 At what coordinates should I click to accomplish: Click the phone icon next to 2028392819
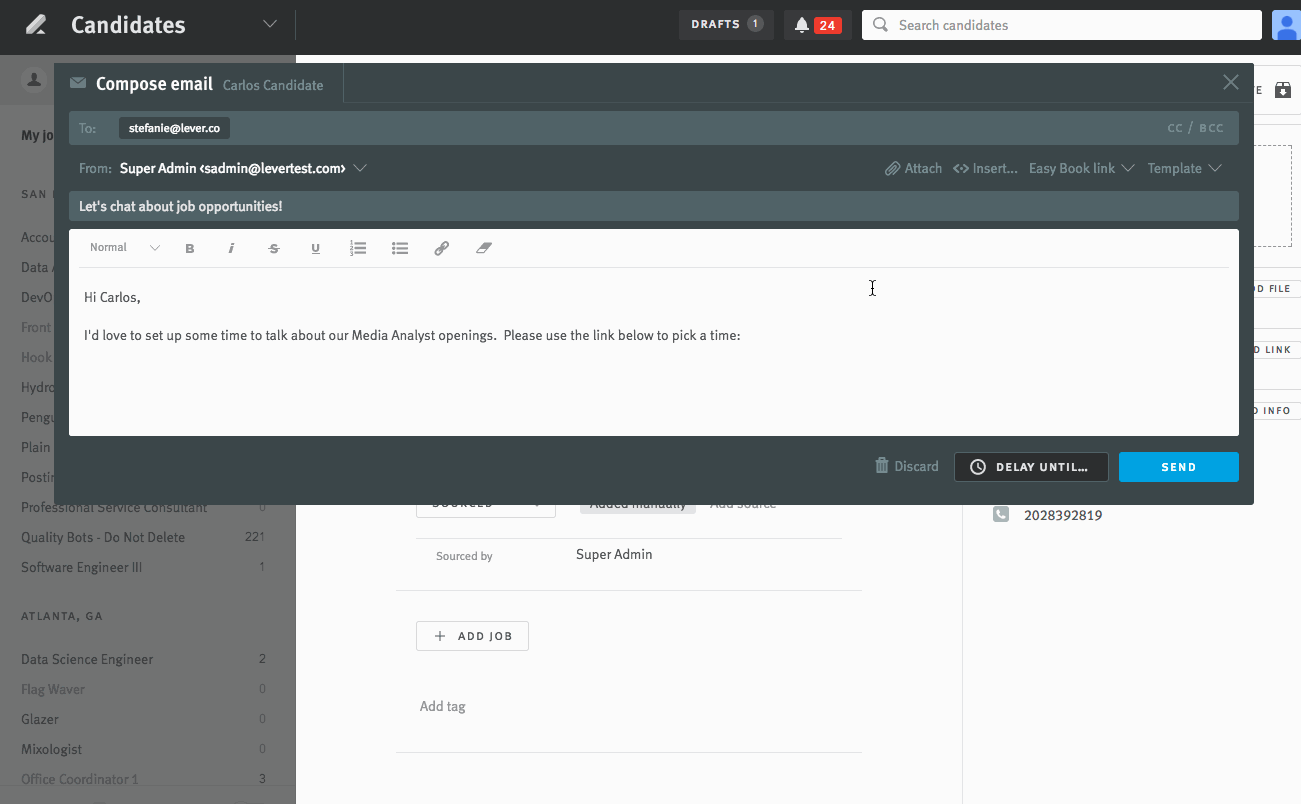[1001, 514]
